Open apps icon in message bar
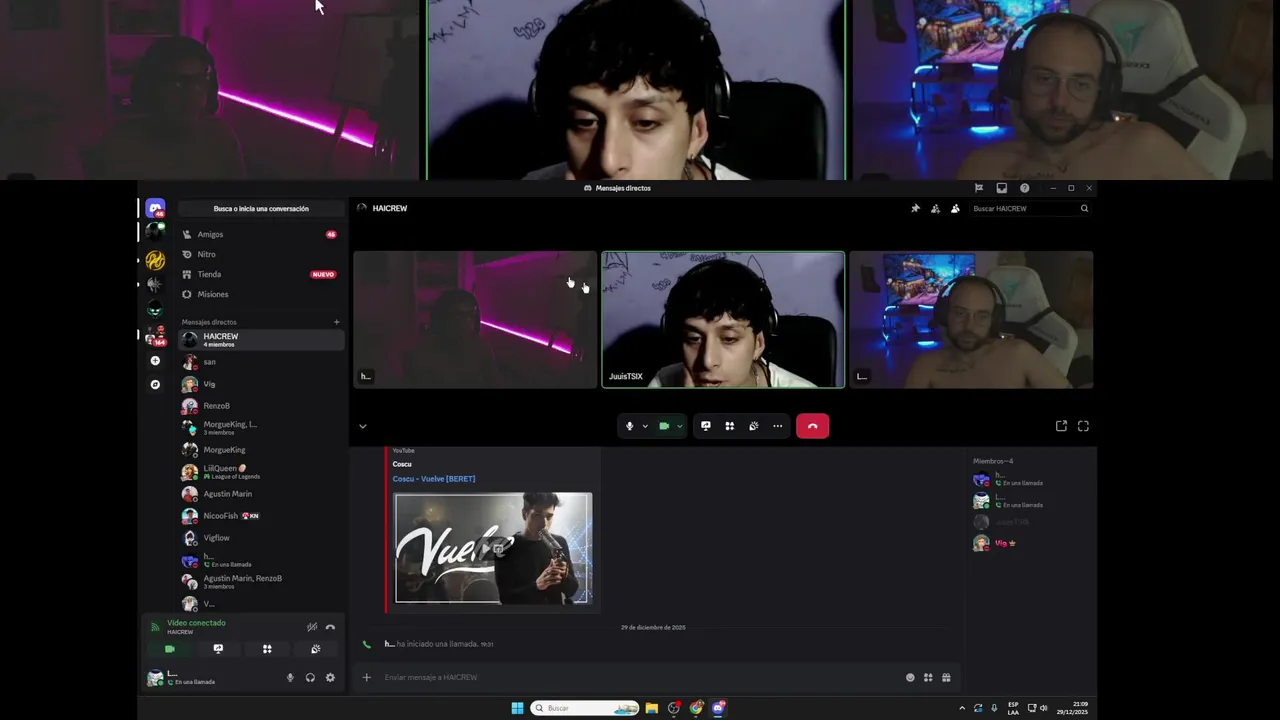 [928, 677]
